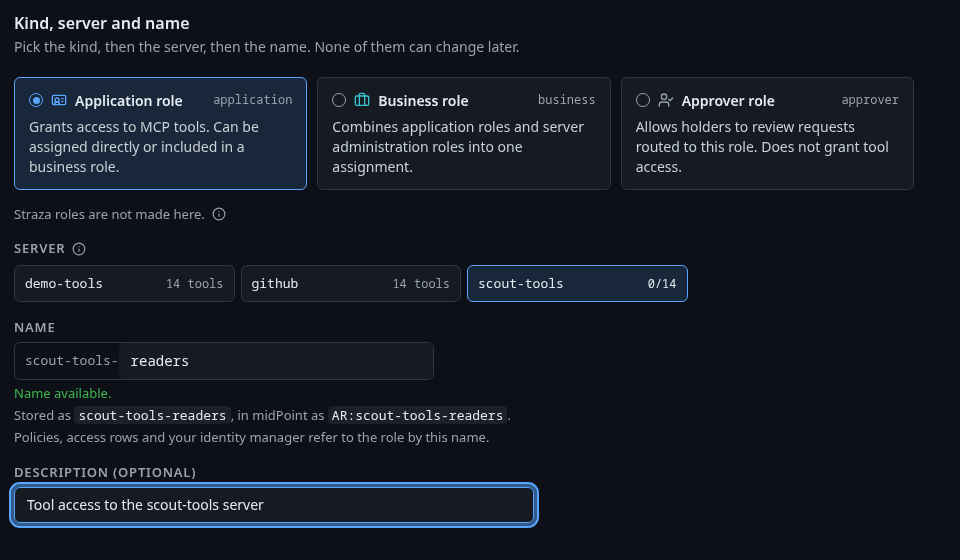960x560 pixels.
Task: Click the 'Kind, server and name' heading
Action: click(102, 23)
